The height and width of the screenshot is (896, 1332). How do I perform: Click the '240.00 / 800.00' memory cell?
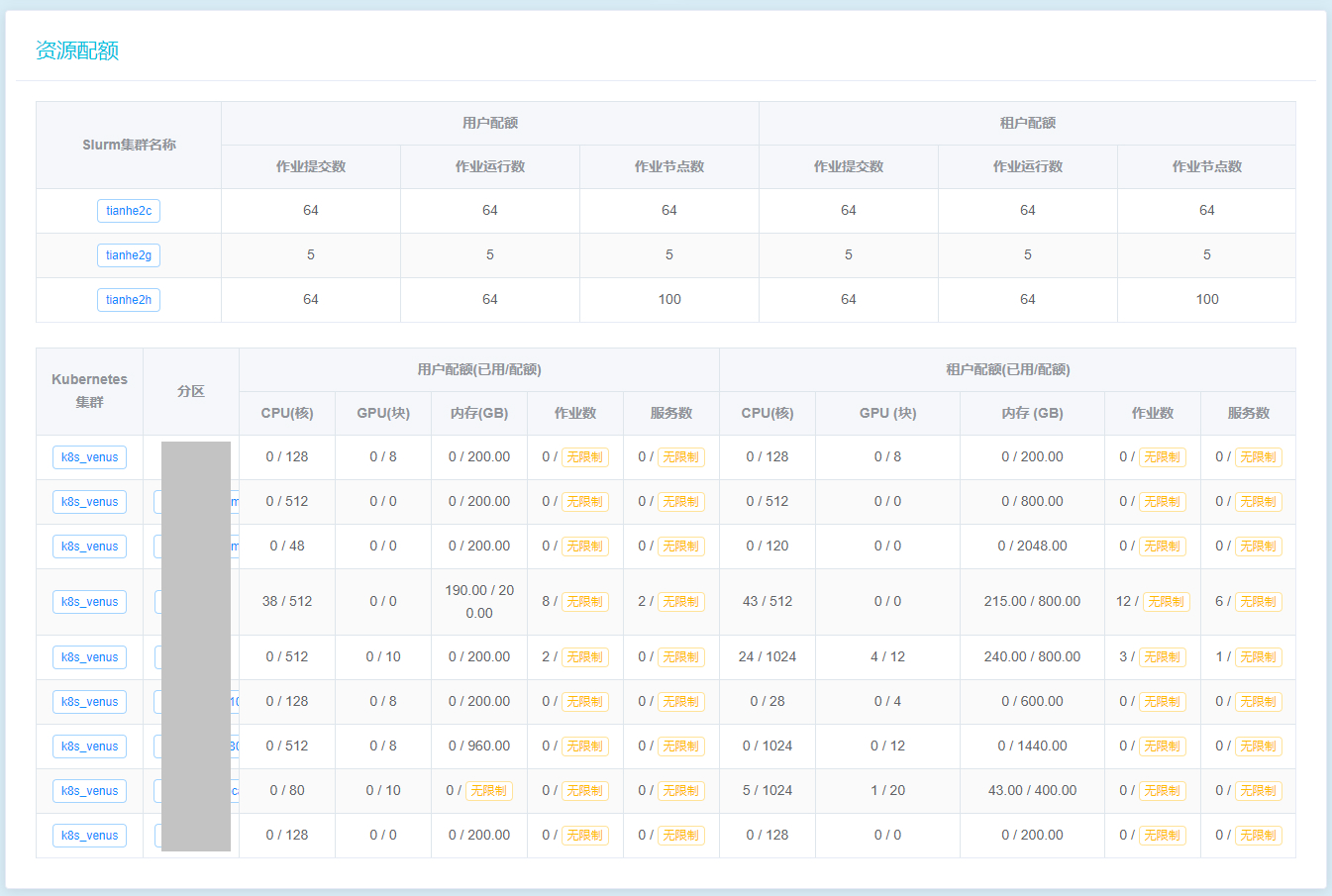coord(1032,656)
